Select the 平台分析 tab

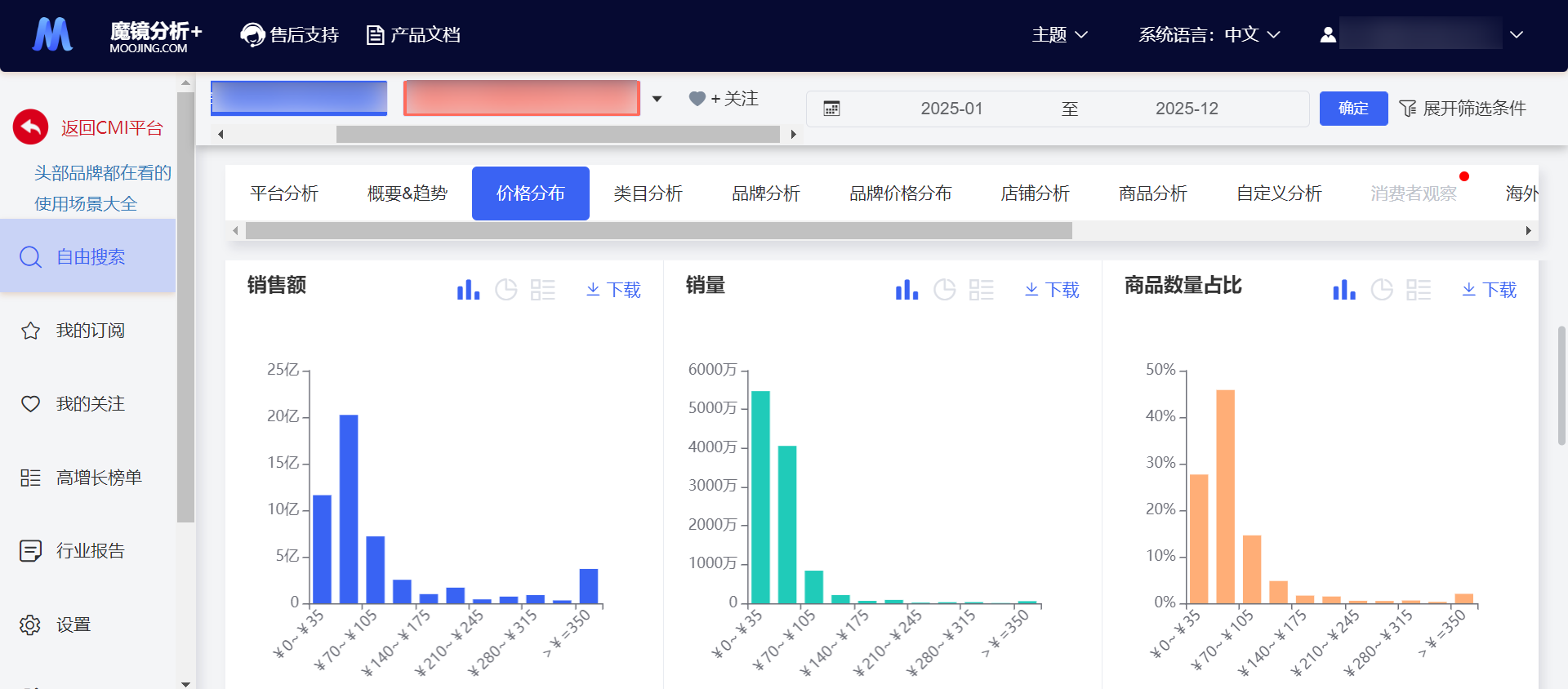coord(284,193)
